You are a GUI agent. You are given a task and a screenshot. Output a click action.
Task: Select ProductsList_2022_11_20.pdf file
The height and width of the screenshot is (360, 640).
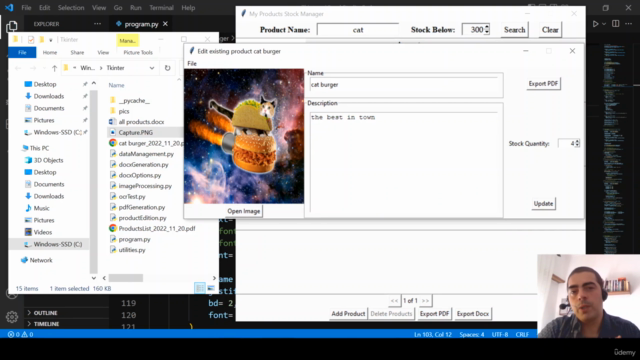(x=157, y=229)
